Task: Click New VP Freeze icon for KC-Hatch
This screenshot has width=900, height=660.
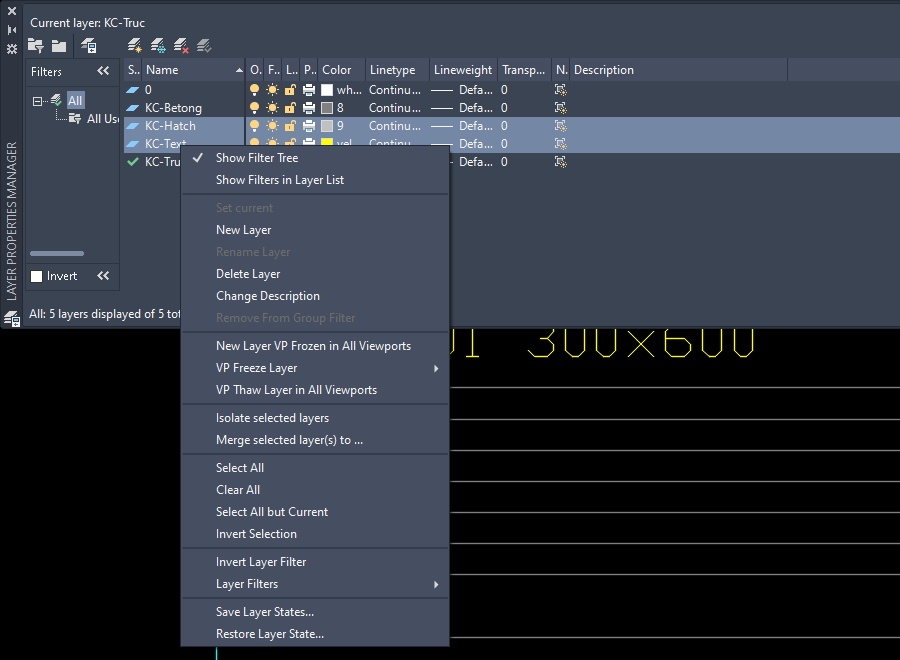Action: click(560, 126)
